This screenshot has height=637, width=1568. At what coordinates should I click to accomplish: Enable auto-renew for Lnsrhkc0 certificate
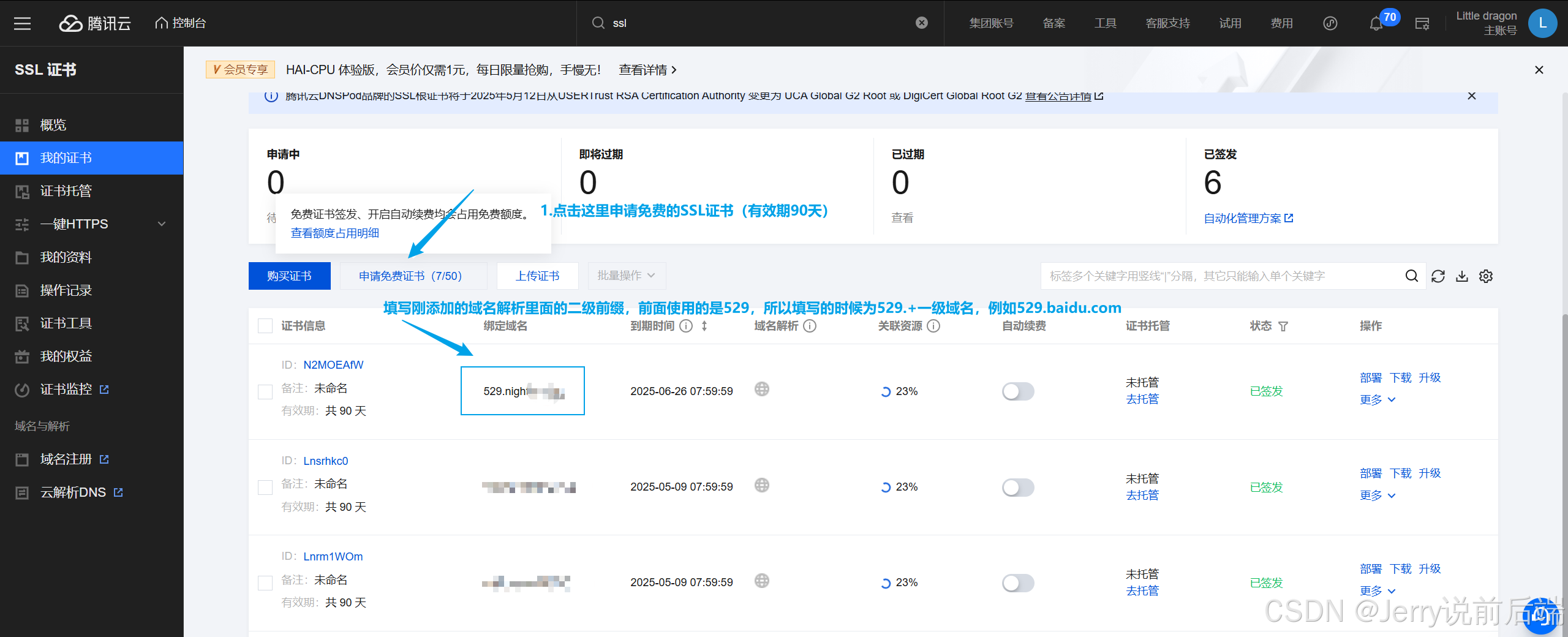tap(1017, 487)
